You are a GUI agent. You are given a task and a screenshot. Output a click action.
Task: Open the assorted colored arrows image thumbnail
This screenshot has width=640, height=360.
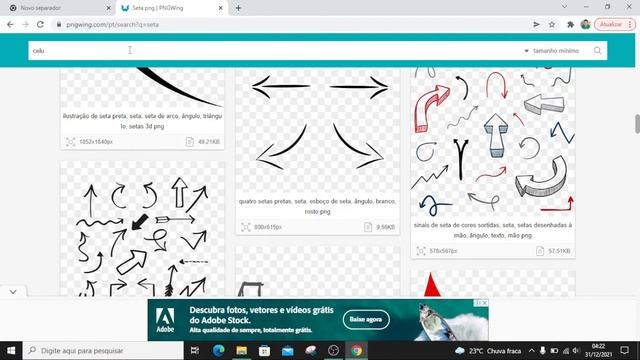tap(493, 142)
